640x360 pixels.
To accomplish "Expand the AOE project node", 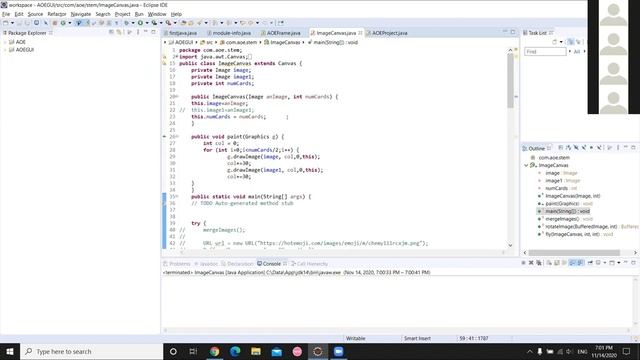I will click(5, 42).
